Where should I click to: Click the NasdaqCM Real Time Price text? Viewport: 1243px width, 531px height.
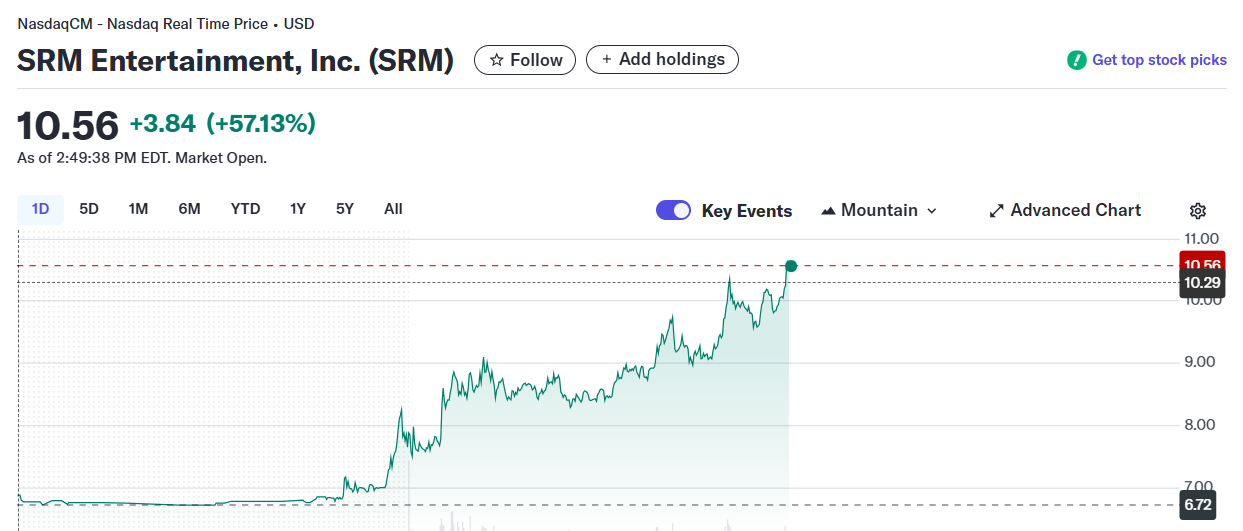(x=166, y=23)
